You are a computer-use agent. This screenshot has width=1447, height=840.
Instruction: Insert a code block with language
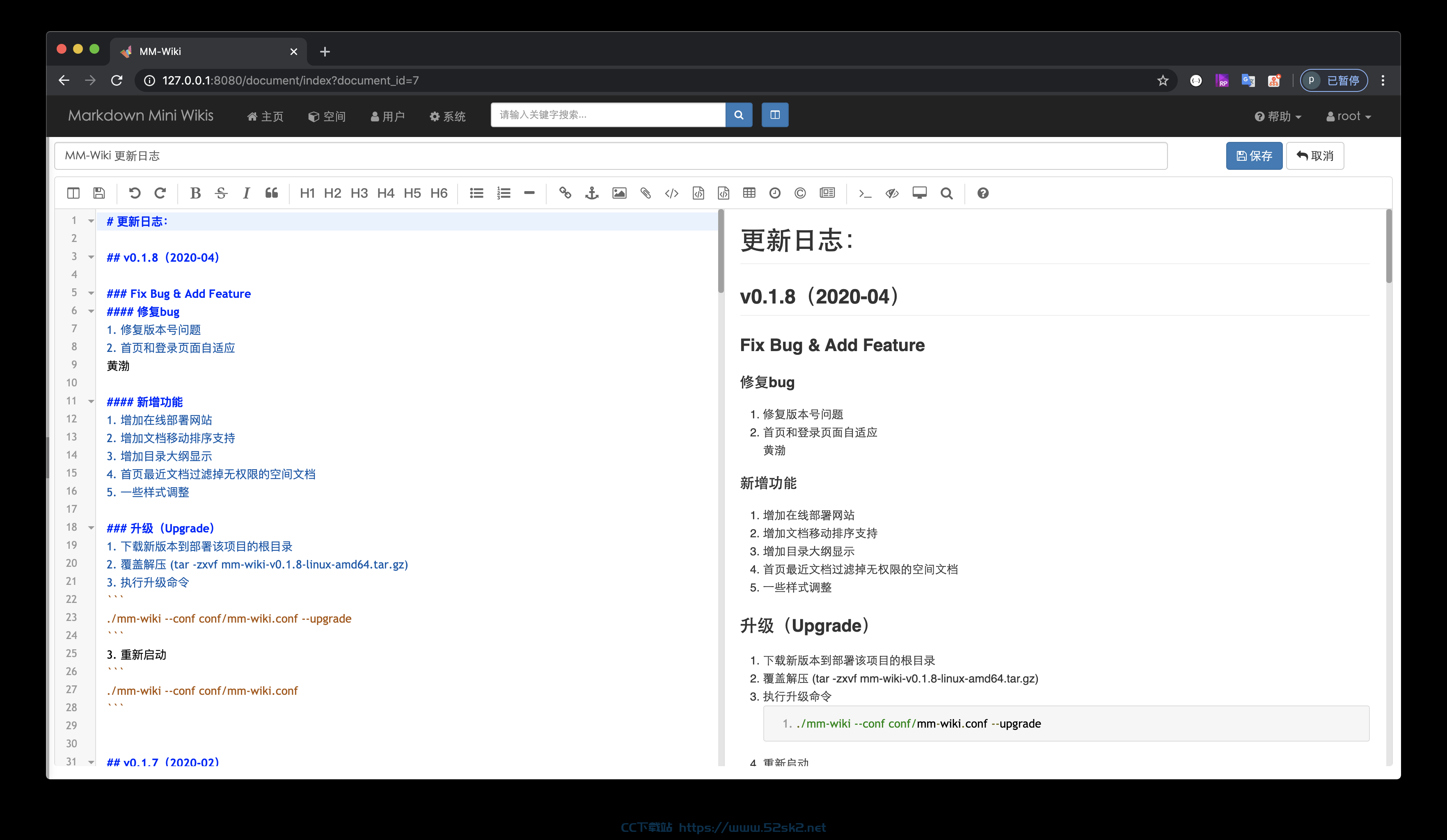point(723,193)
